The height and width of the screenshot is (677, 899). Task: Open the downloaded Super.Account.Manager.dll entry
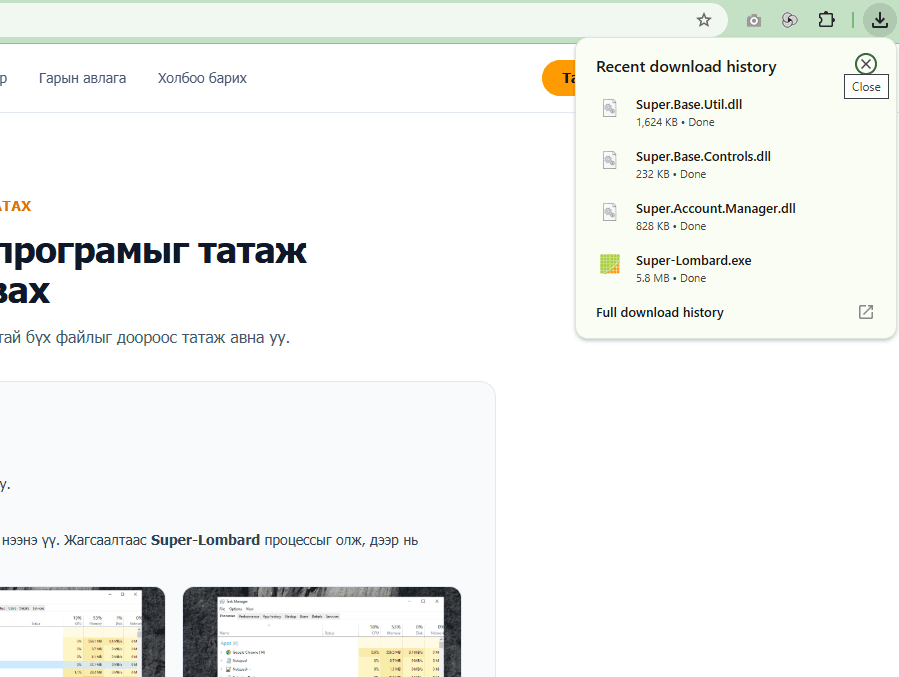736,217
